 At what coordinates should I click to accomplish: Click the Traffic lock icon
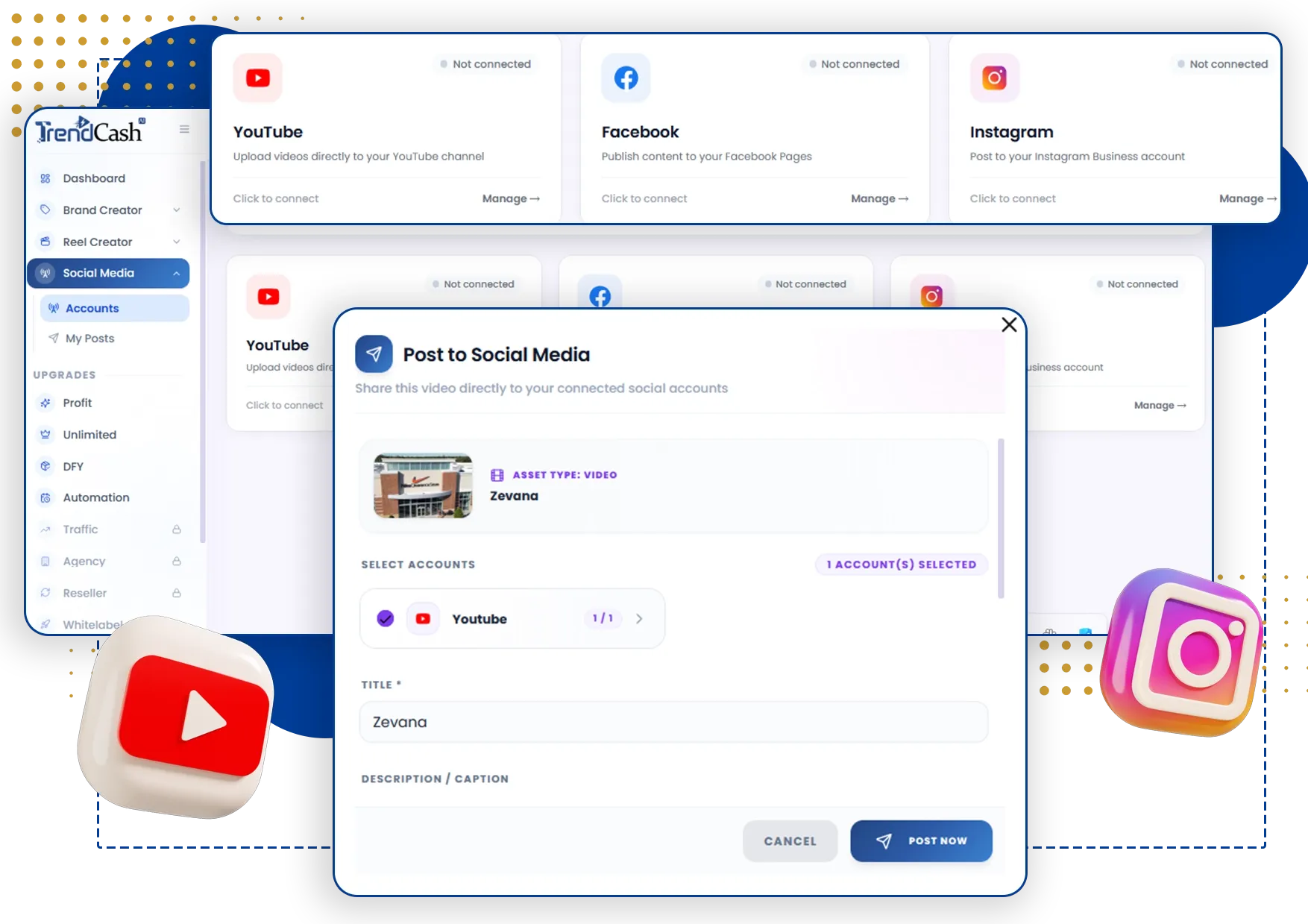177,529
